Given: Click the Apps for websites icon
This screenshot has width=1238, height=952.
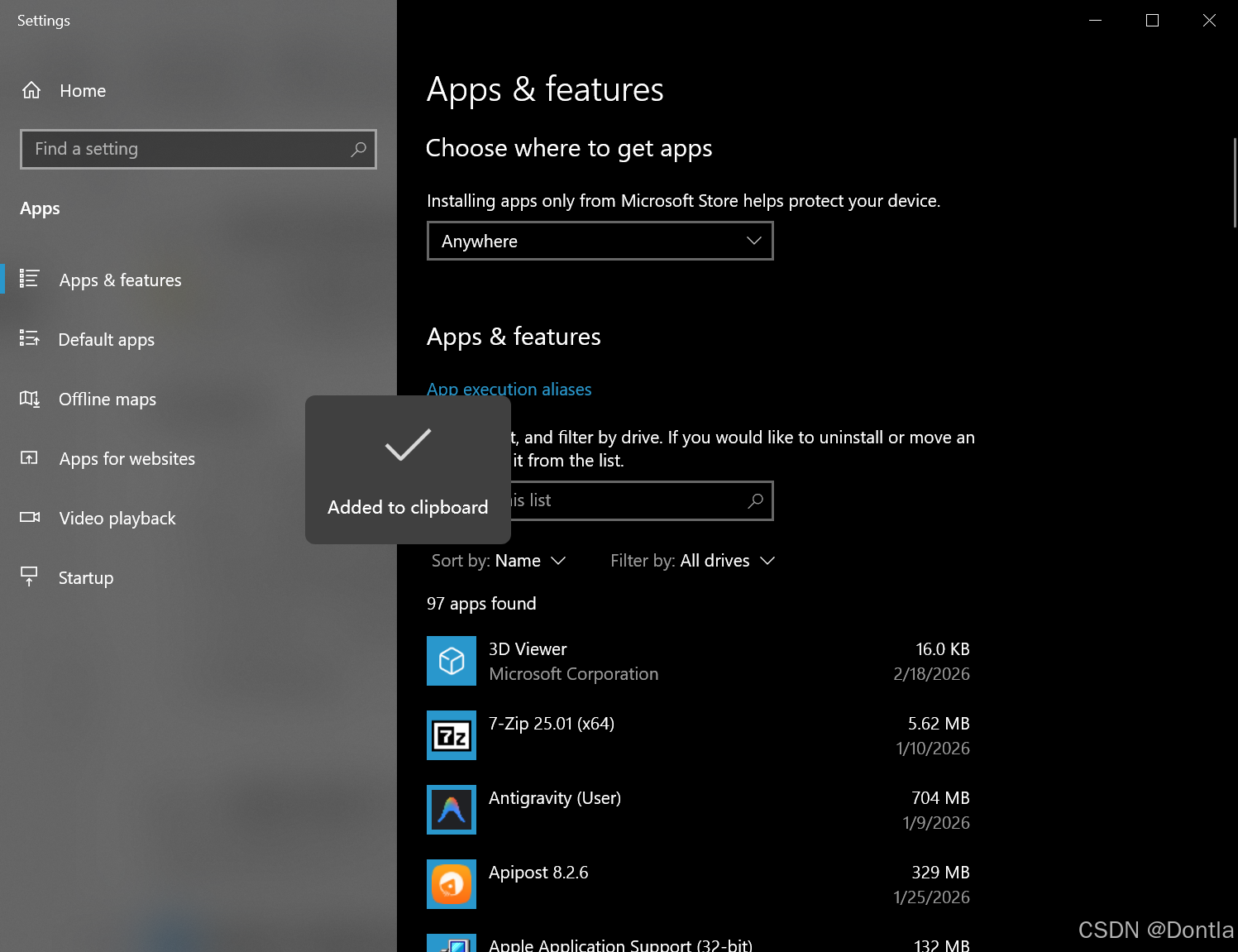Looking at the screenshot, I should click(x=30, y=457).
